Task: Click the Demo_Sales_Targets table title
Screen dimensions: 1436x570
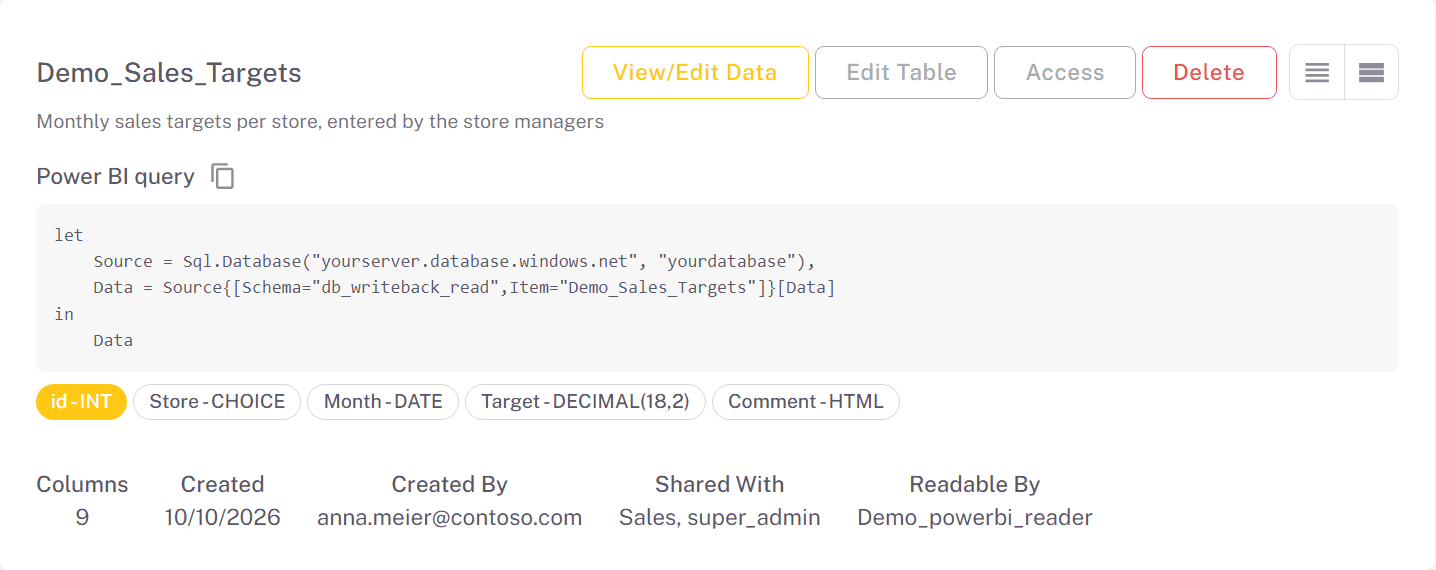Action: point(169,73)
